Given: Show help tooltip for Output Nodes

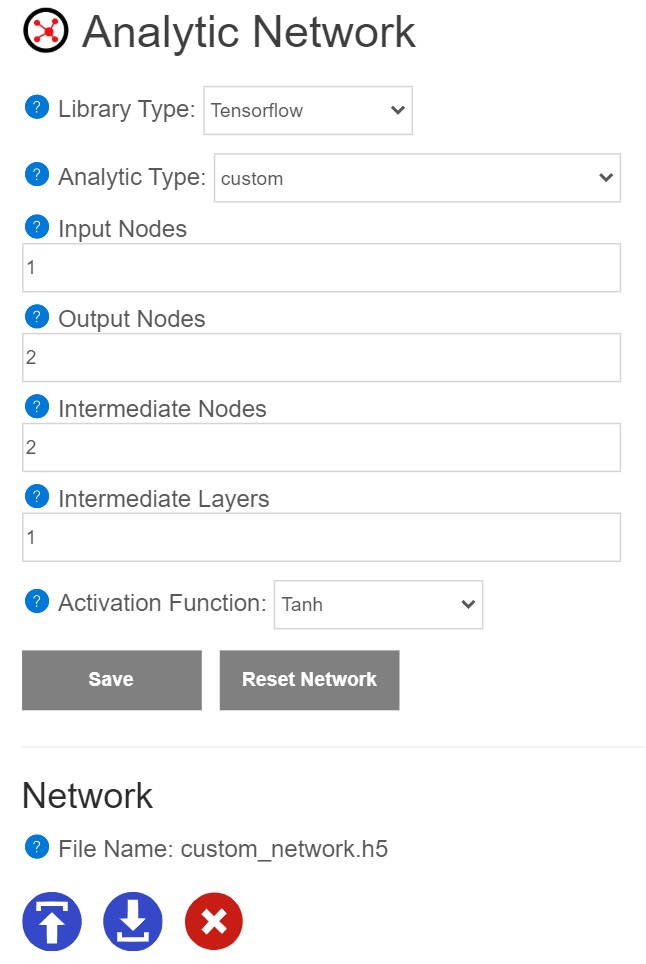Looking at the screenshot, I should tap(37, 317).
